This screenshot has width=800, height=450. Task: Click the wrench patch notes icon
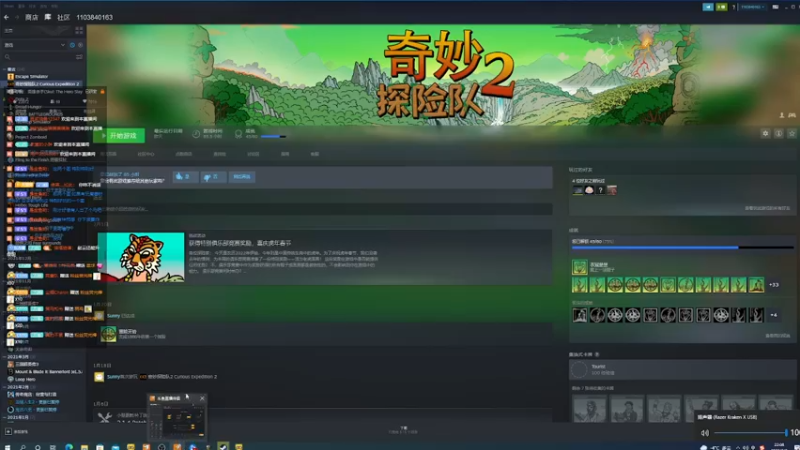point(105,417)
